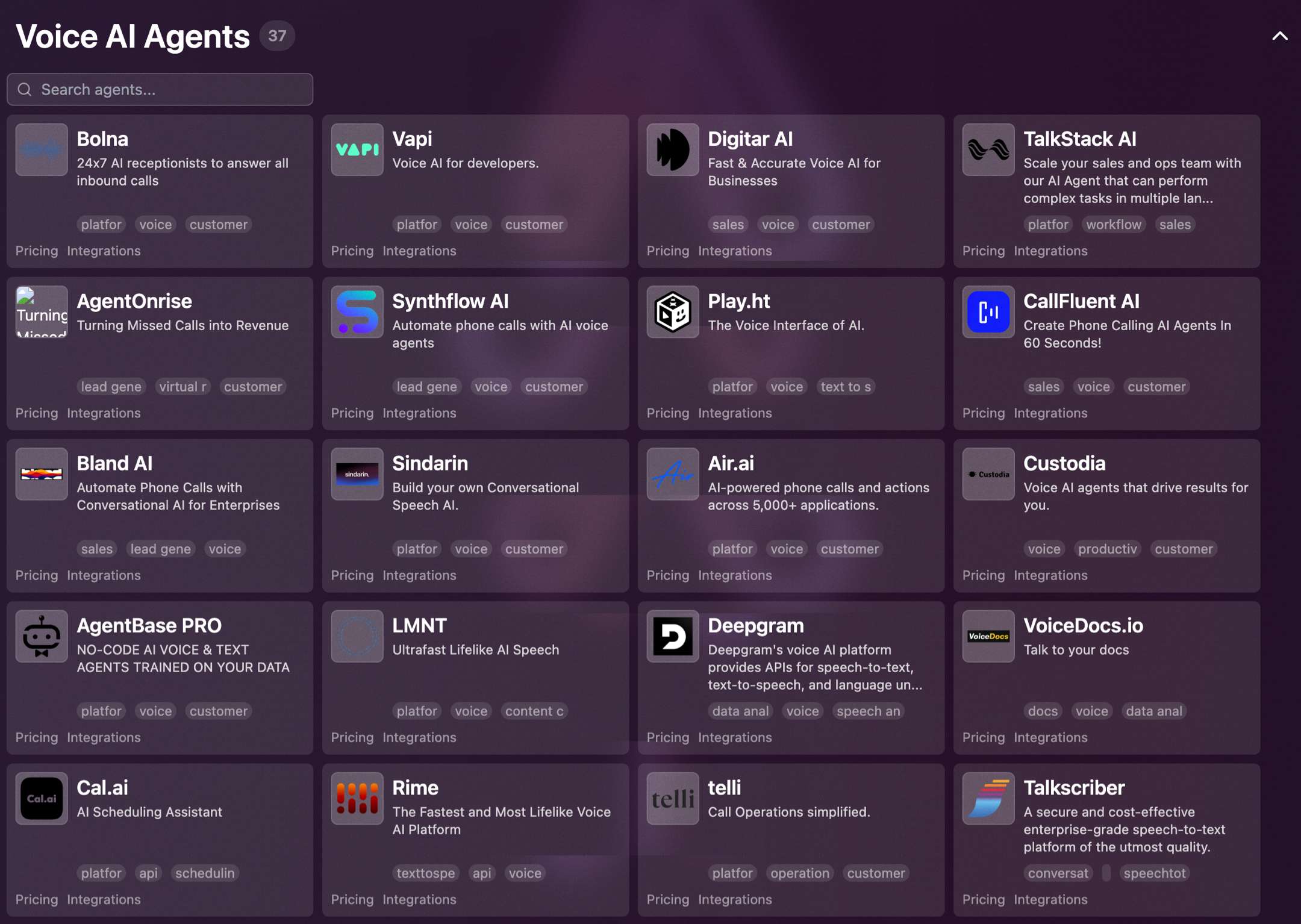The height and width of the screenshot is (924, 1301).
Task: Click the AgentBase PRO robot logo
Action: 42,636
